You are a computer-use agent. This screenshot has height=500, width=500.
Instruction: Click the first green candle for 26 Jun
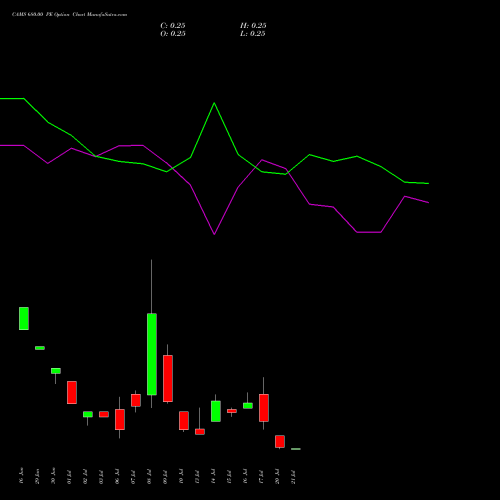click(24, 318)
